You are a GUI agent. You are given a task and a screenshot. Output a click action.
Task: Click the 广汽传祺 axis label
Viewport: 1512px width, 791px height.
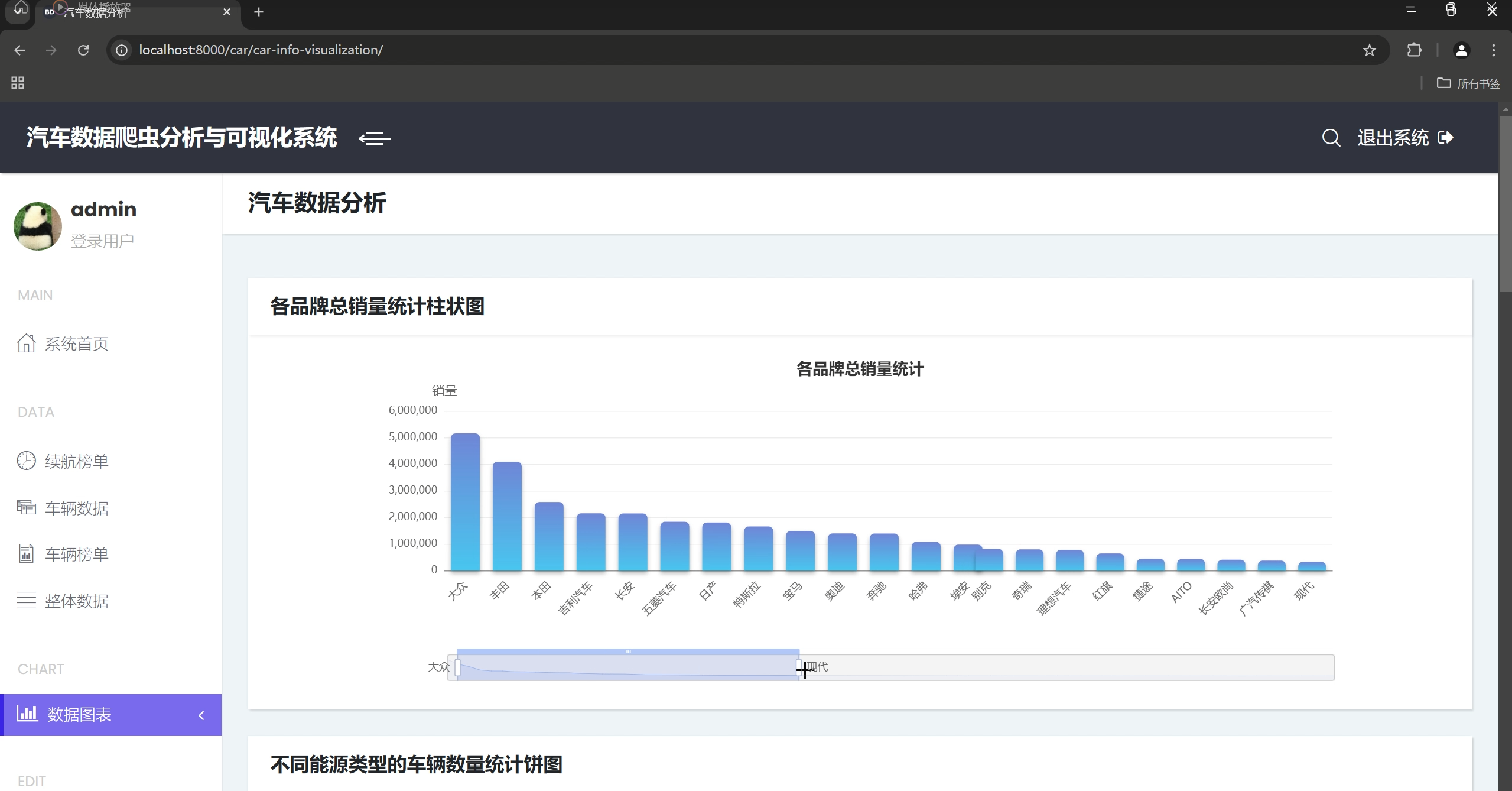coord(1257,598)
